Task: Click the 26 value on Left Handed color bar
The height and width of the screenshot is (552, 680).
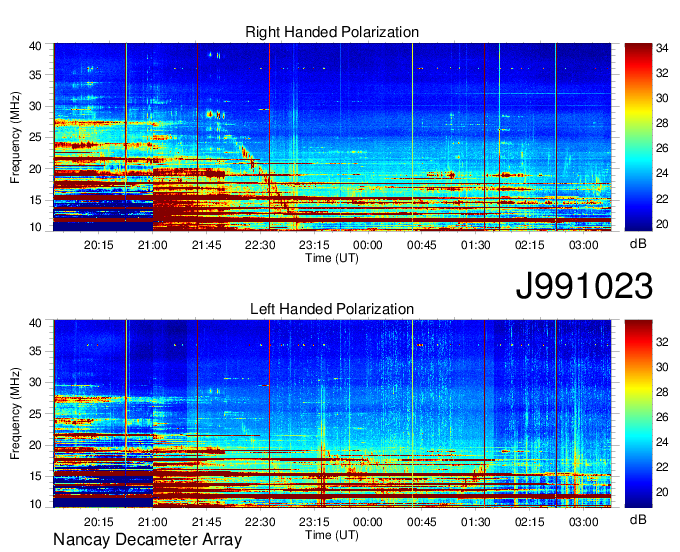Action: coord(662,417)
